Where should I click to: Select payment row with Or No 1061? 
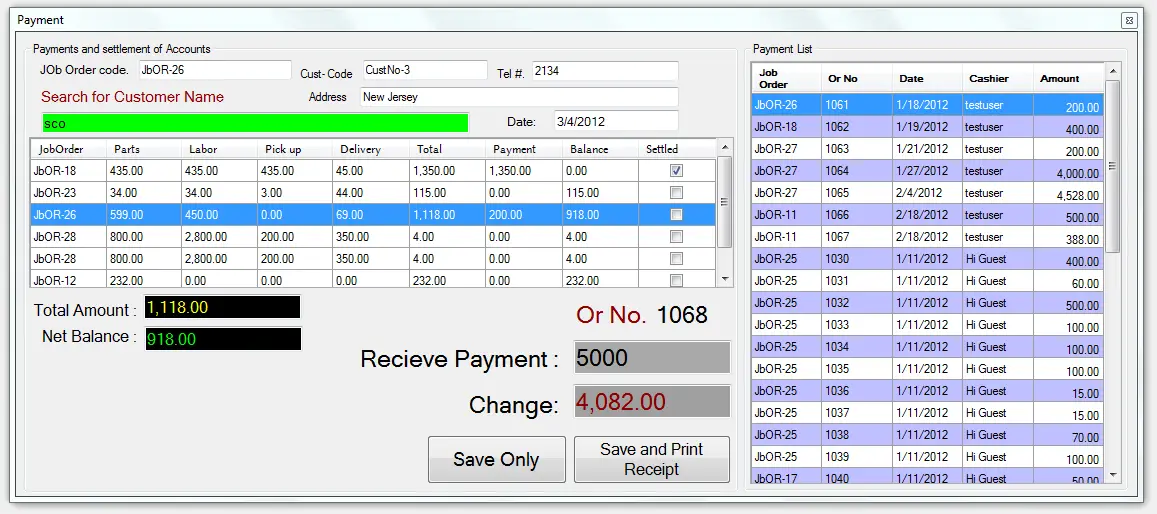tap(928, 105)
